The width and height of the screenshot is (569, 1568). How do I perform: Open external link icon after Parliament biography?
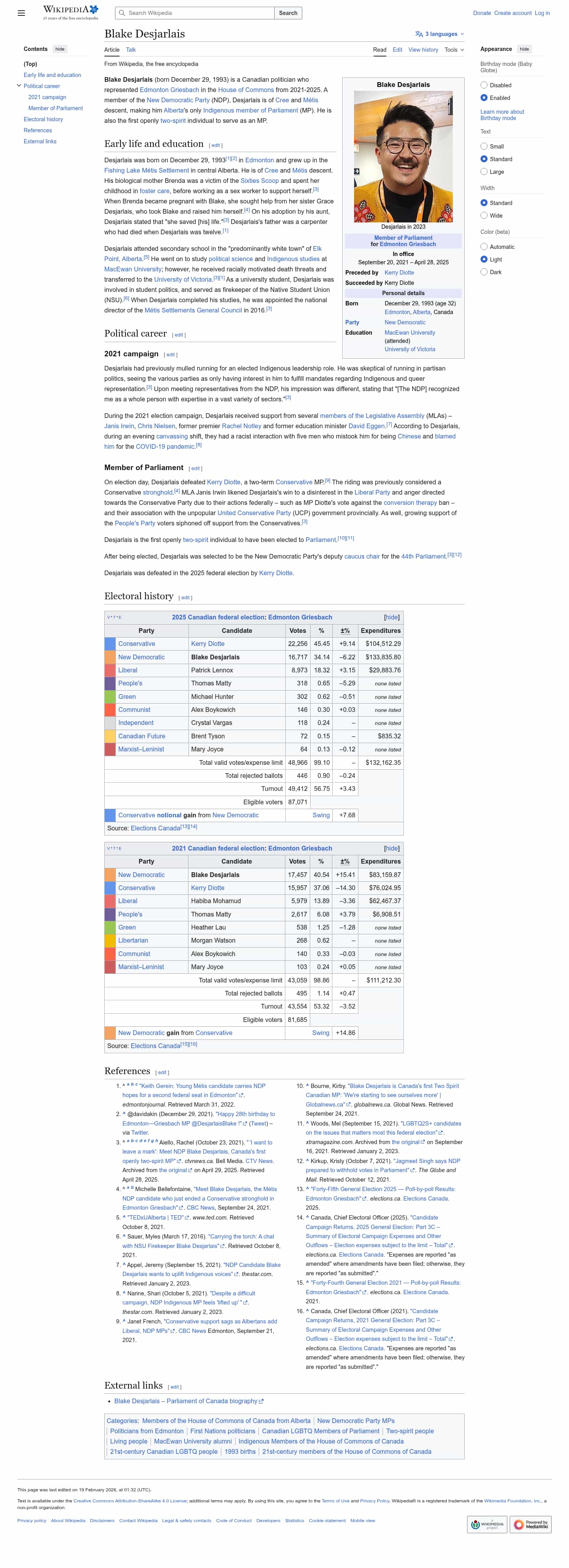tap(261, 1400)
